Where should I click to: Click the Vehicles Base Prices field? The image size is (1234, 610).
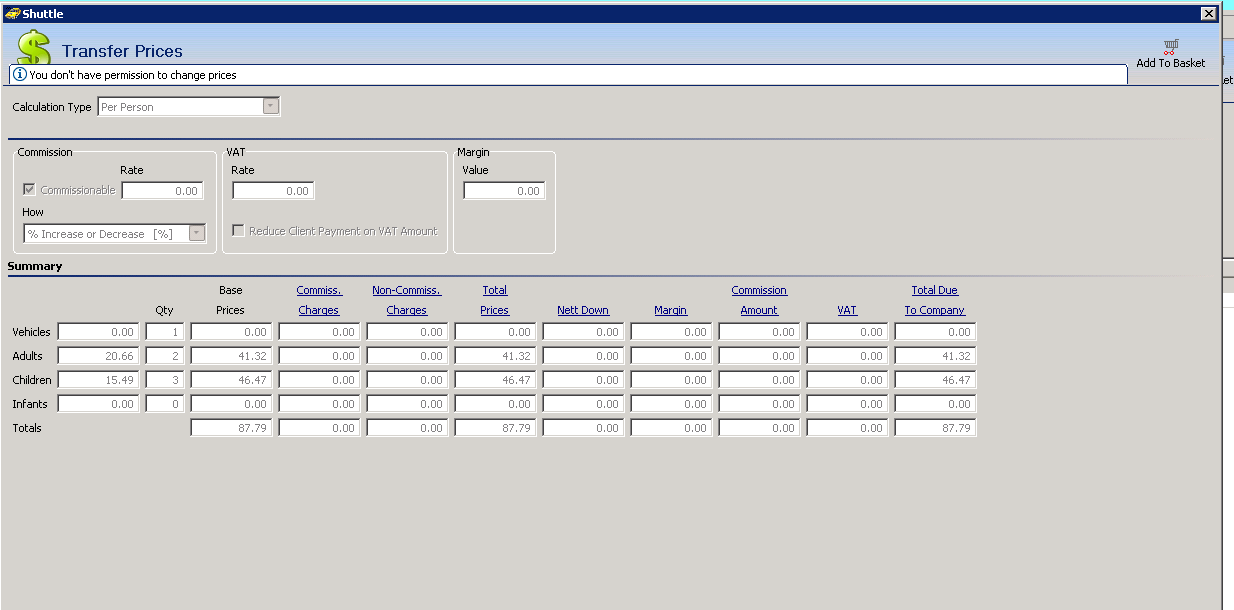point(231,332)
